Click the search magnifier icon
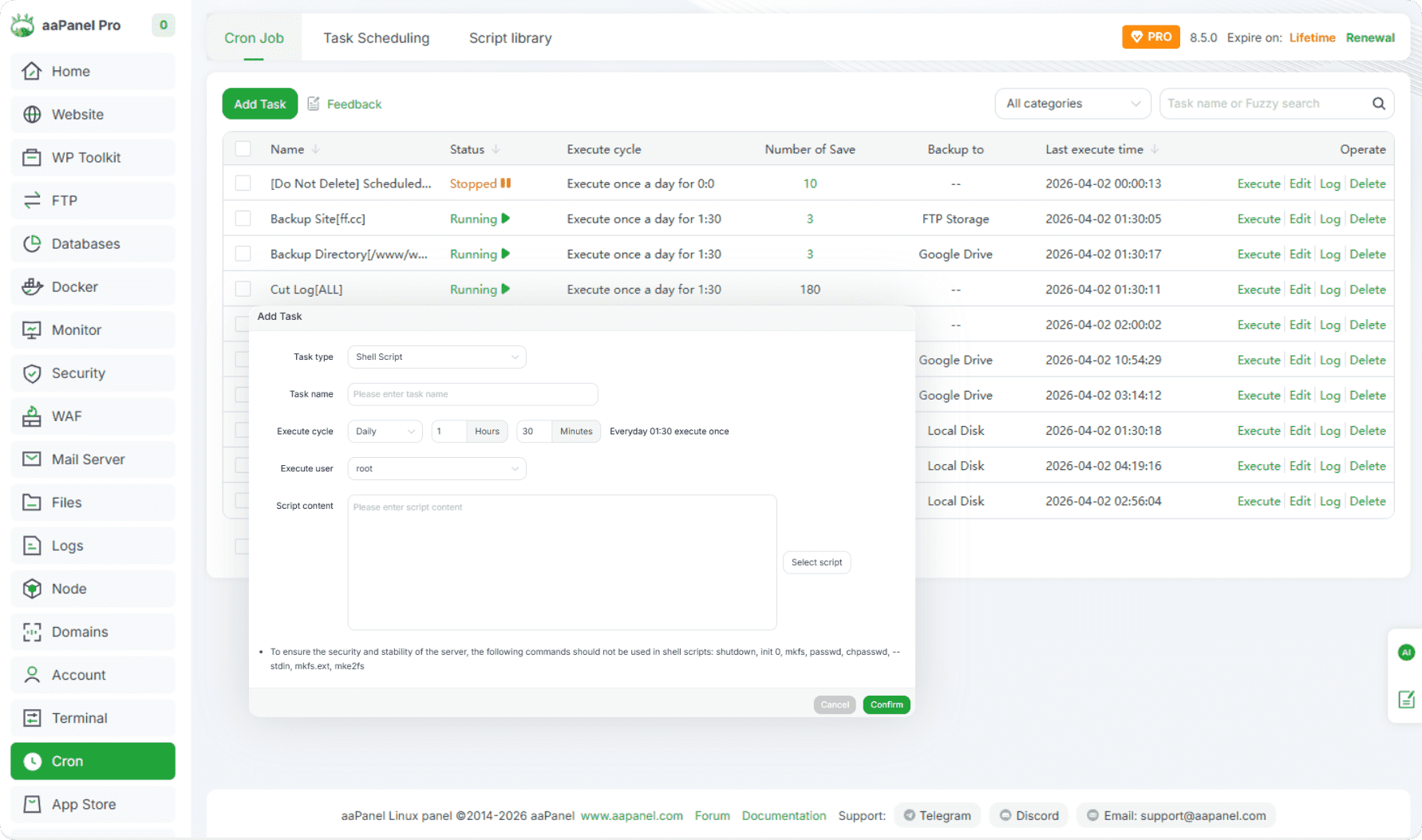 click(x=1378, y=104)
